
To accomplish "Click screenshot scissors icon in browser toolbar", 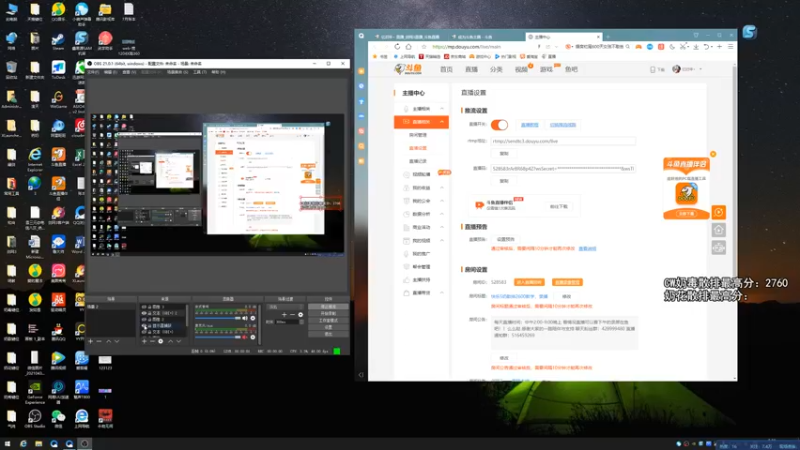I will [x=683, y=46].
